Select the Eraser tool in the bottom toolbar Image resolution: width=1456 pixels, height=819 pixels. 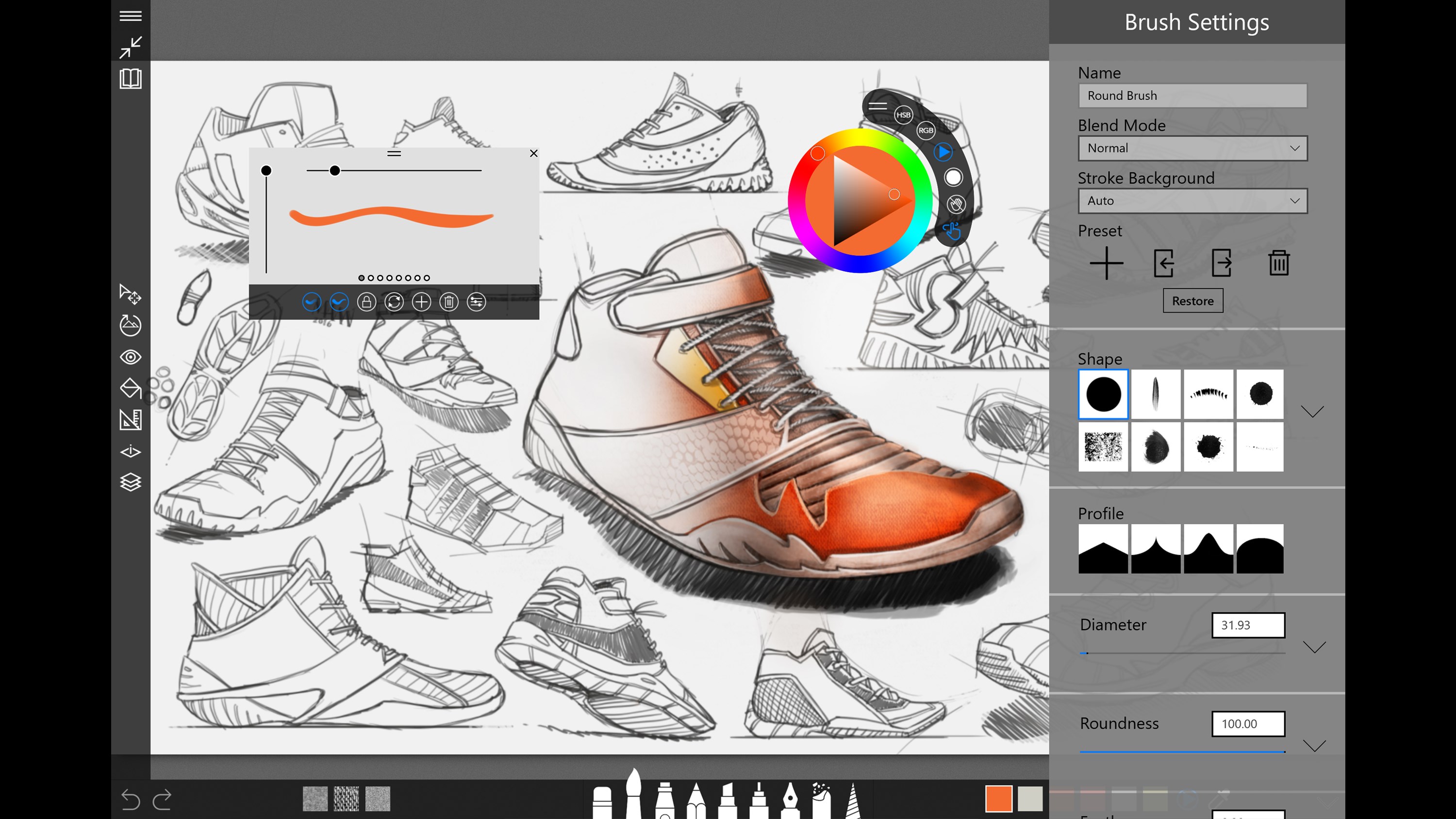click(602, 800)
